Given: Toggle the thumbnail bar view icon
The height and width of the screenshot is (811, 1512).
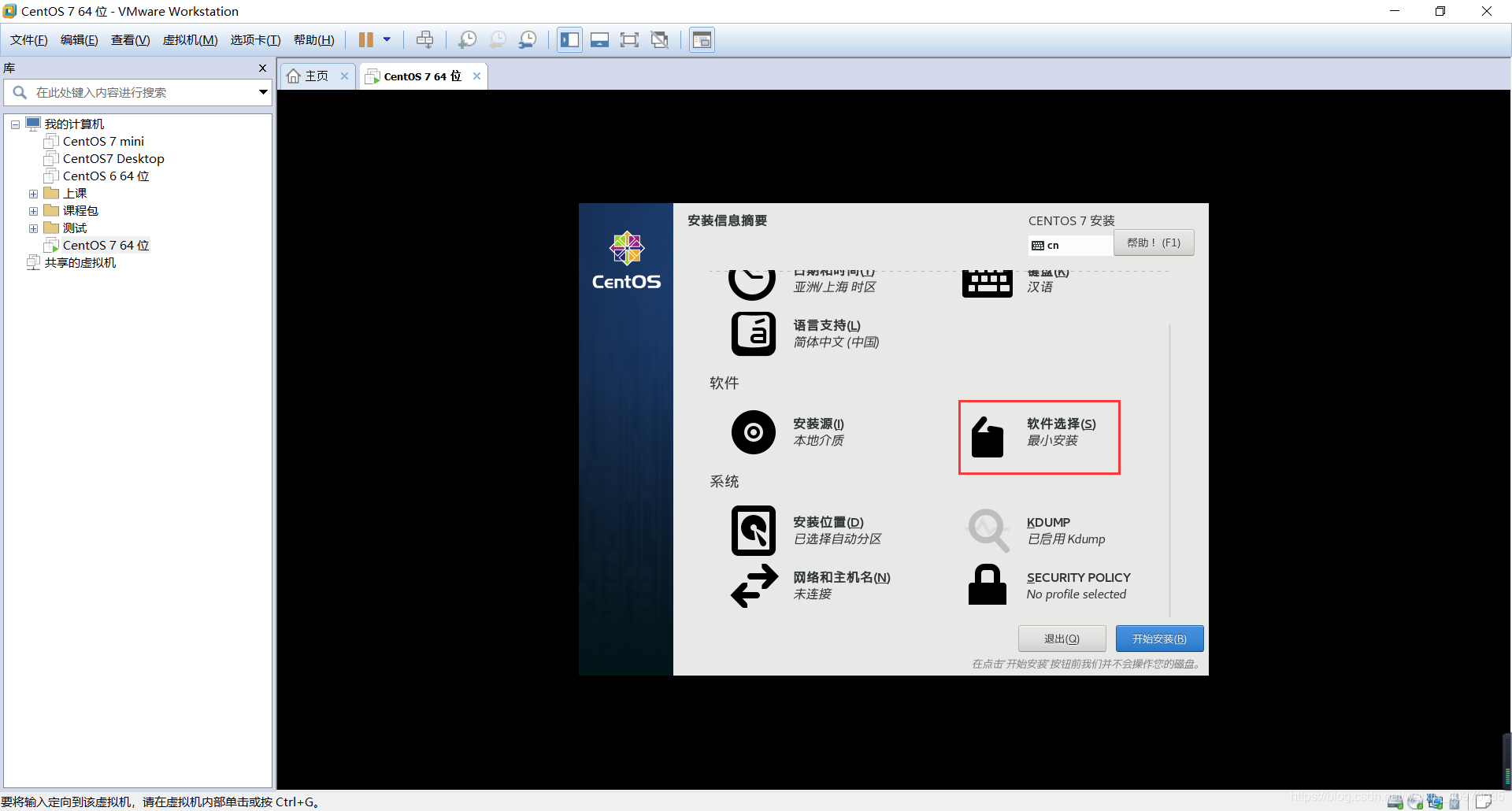Looking at the screenshot, I should click(x=599, y=39).
